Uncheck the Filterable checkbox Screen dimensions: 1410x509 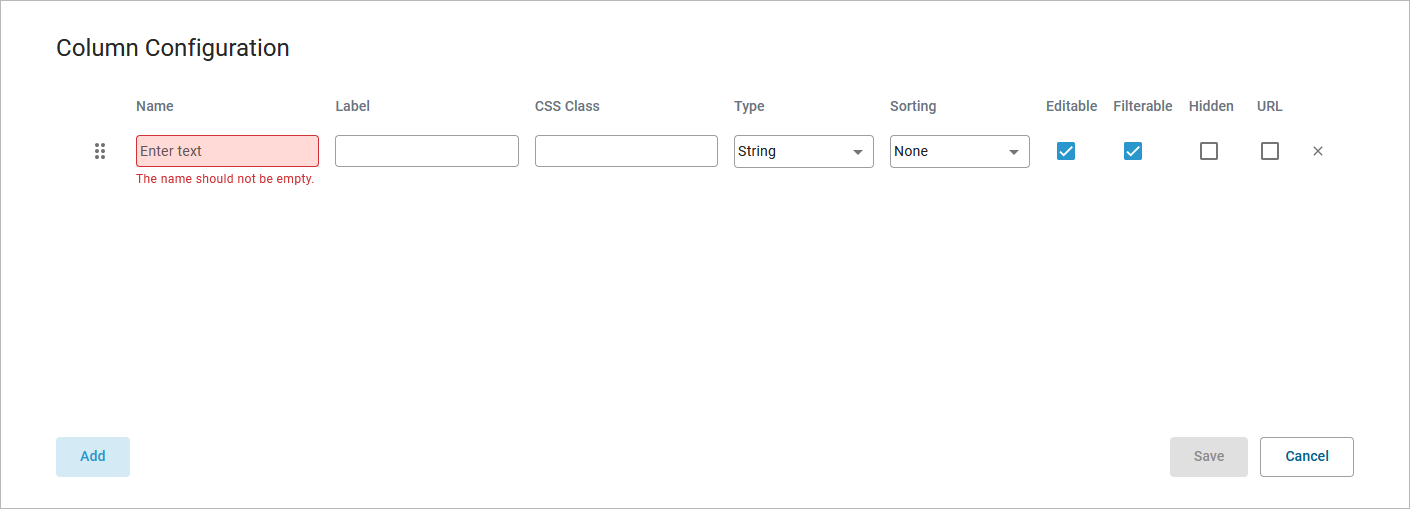tap(1133, 151)
